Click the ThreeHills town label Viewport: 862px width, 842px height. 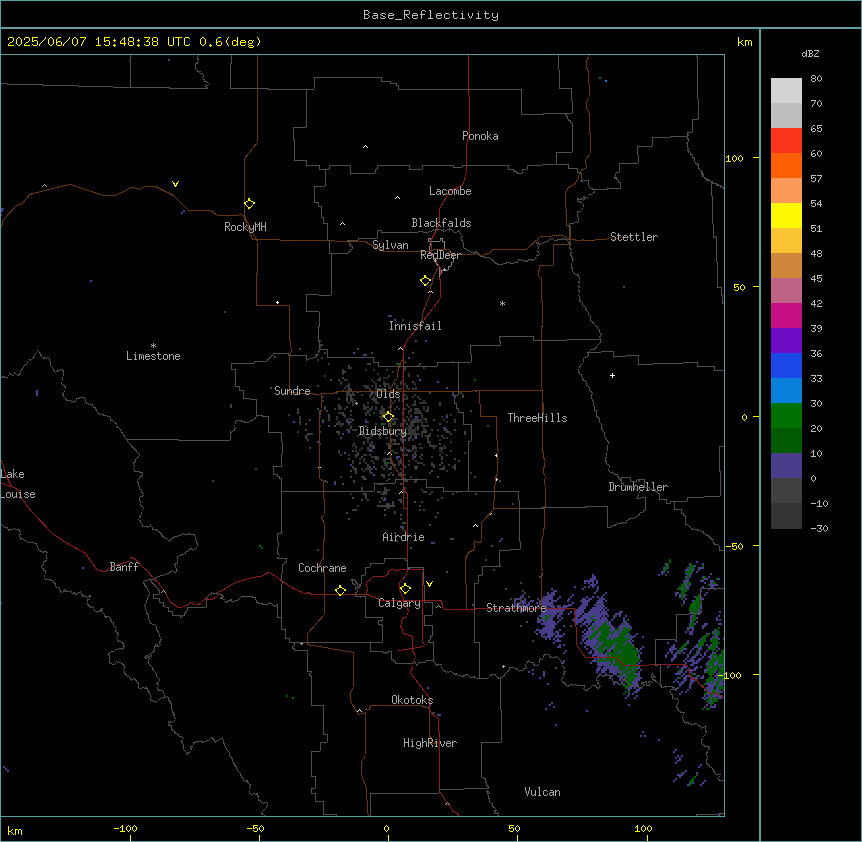(537, 418)
